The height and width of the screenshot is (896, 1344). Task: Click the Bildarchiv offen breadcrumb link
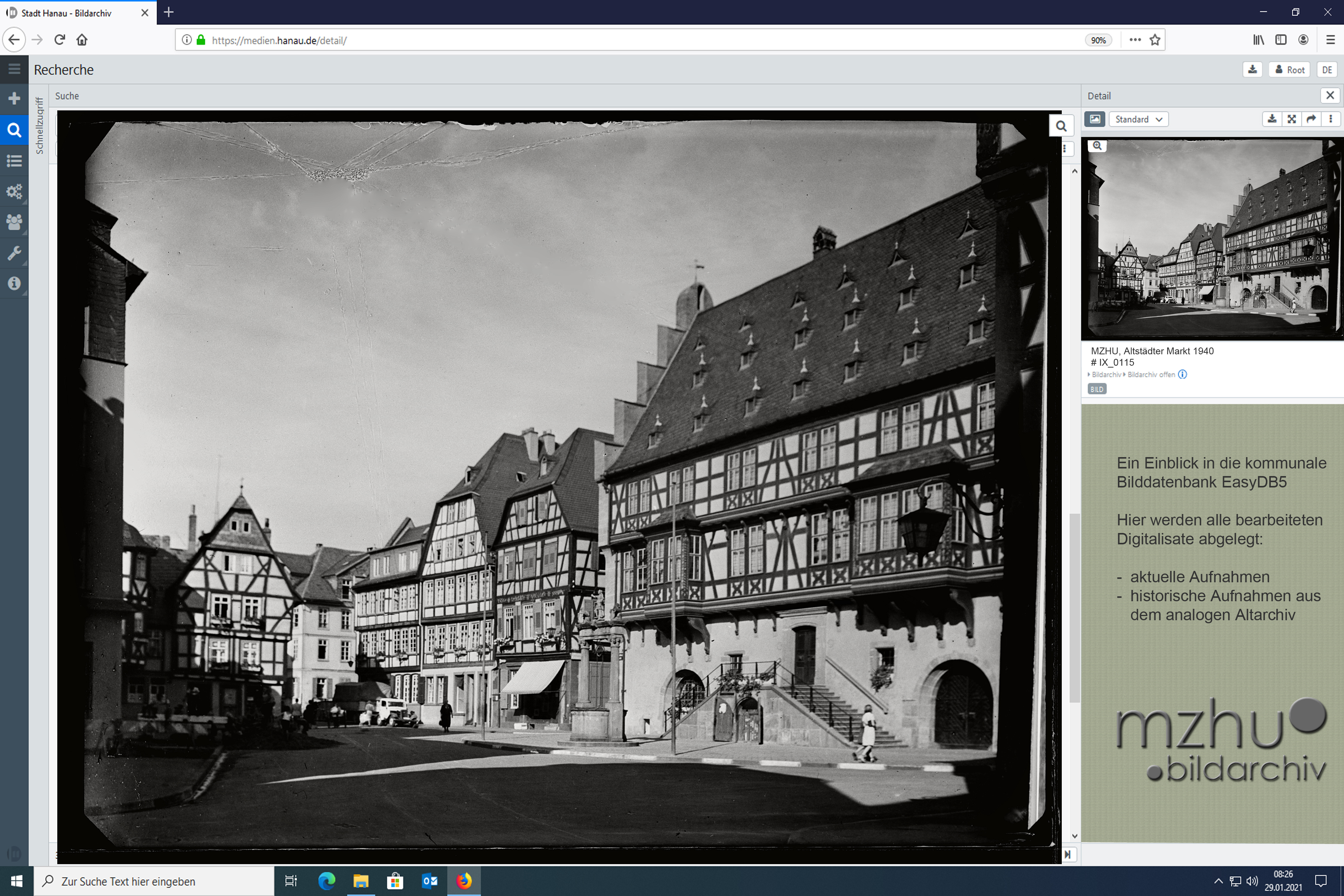[x=1151, y=375]
